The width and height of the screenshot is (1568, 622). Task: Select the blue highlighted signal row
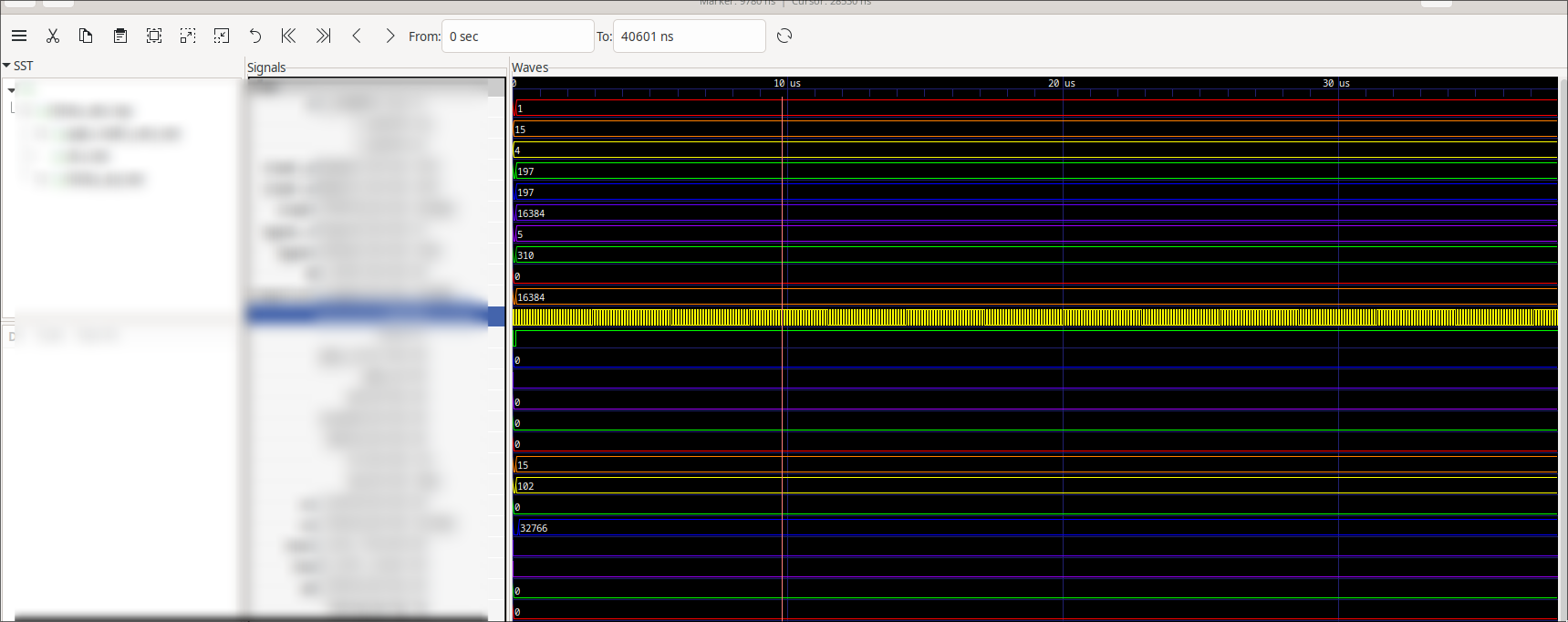[376, 316]
